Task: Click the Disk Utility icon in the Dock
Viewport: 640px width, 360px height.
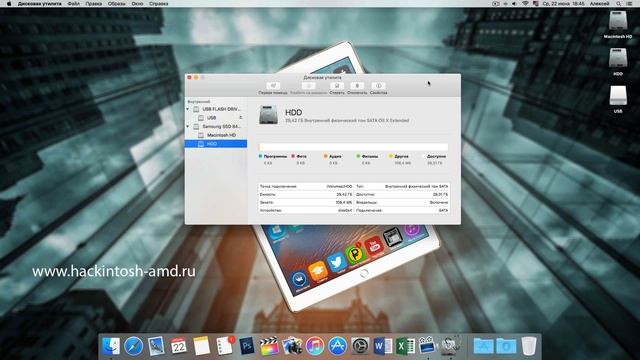Action: [x=451, y=346]
